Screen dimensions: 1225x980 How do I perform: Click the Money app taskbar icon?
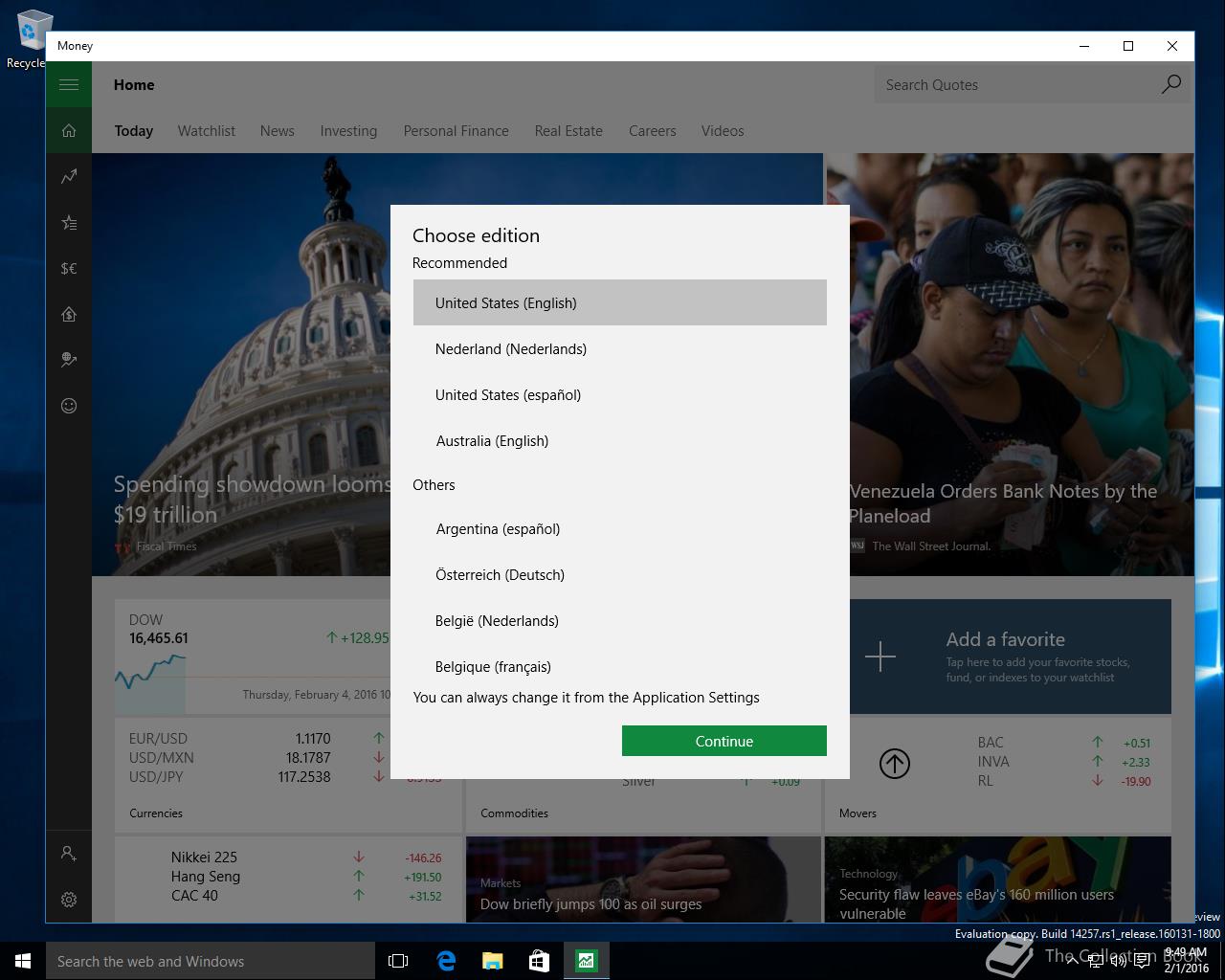click(587, 961)
